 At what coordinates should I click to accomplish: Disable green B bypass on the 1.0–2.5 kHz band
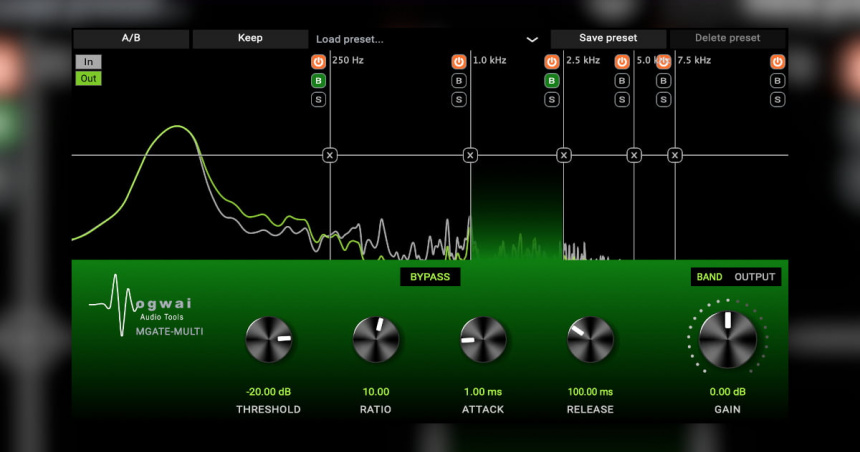tap(551, 81)
